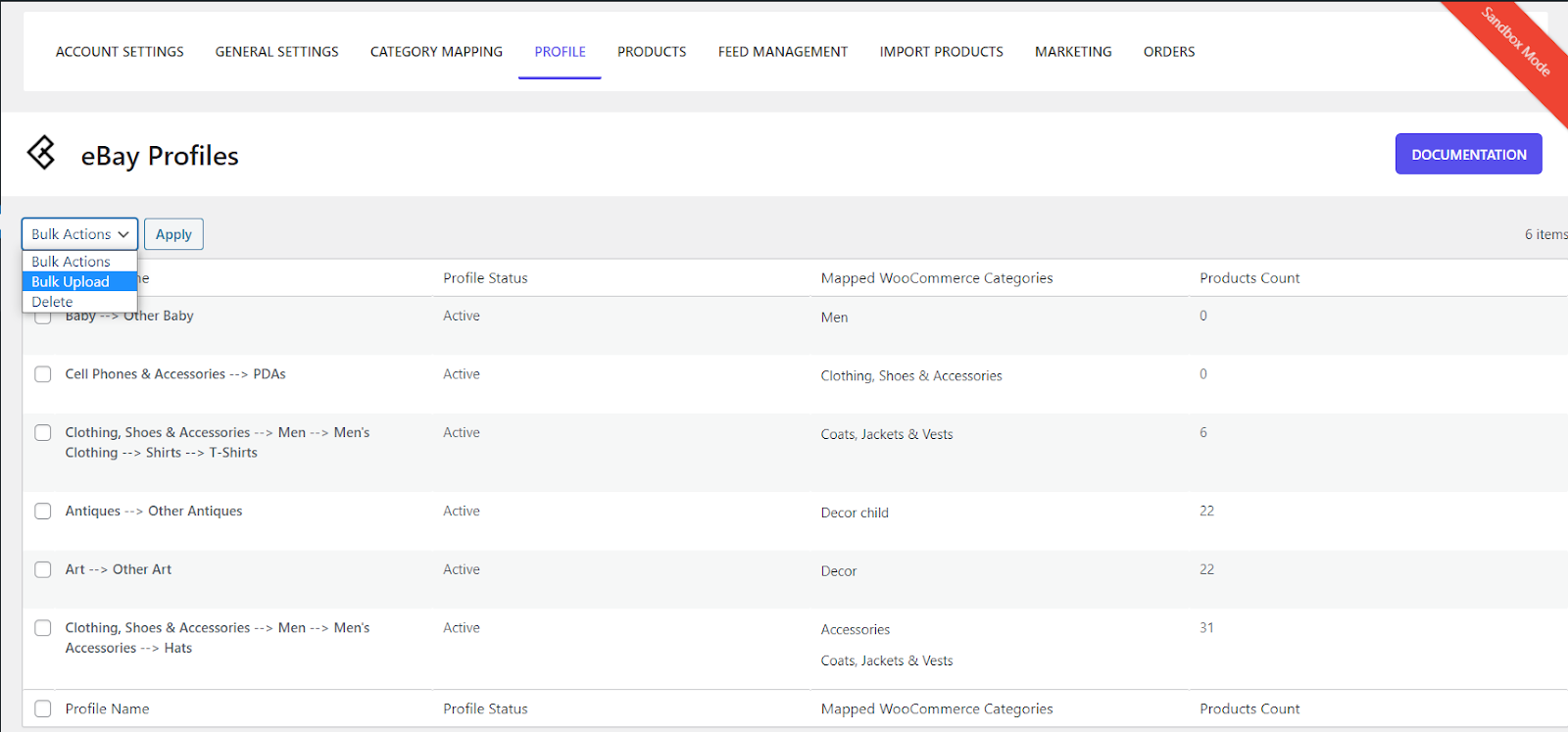Open the Men's Accessories --> Hats profile
This screenshot has width=1568, height=732.
pos(218,638)
